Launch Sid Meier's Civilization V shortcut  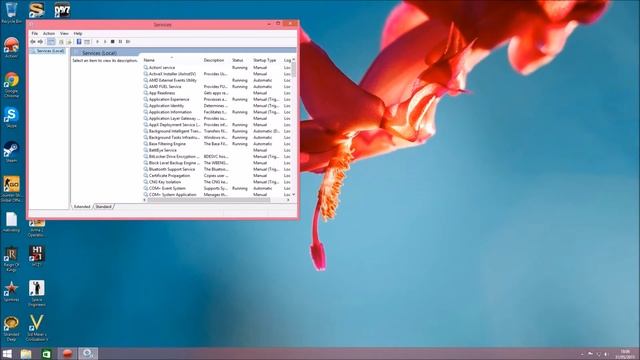(x=37, y=328)
